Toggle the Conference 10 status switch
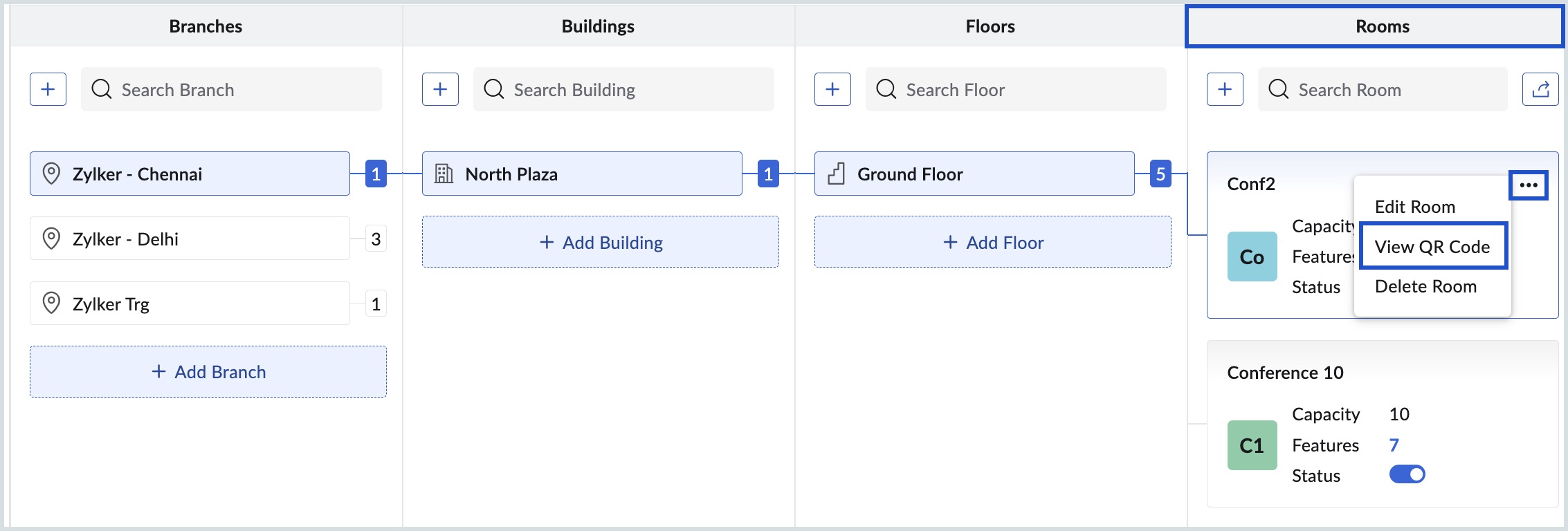This screenshot has width=1568, height=531. click(x=1407, y=474)
